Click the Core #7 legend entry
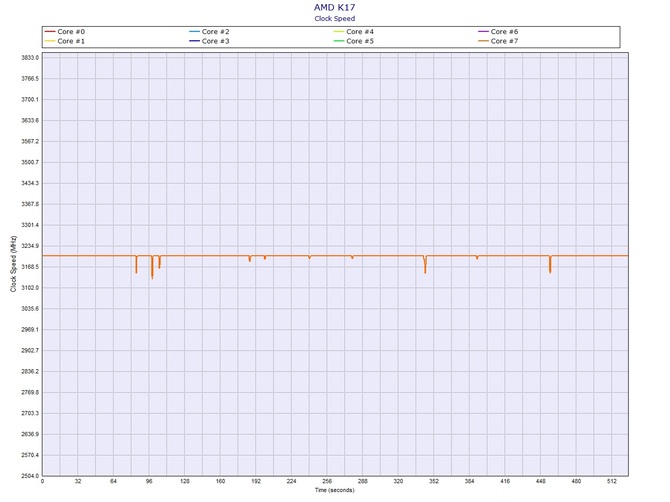Viewport: 670px width, 502px height. point(498,41)
